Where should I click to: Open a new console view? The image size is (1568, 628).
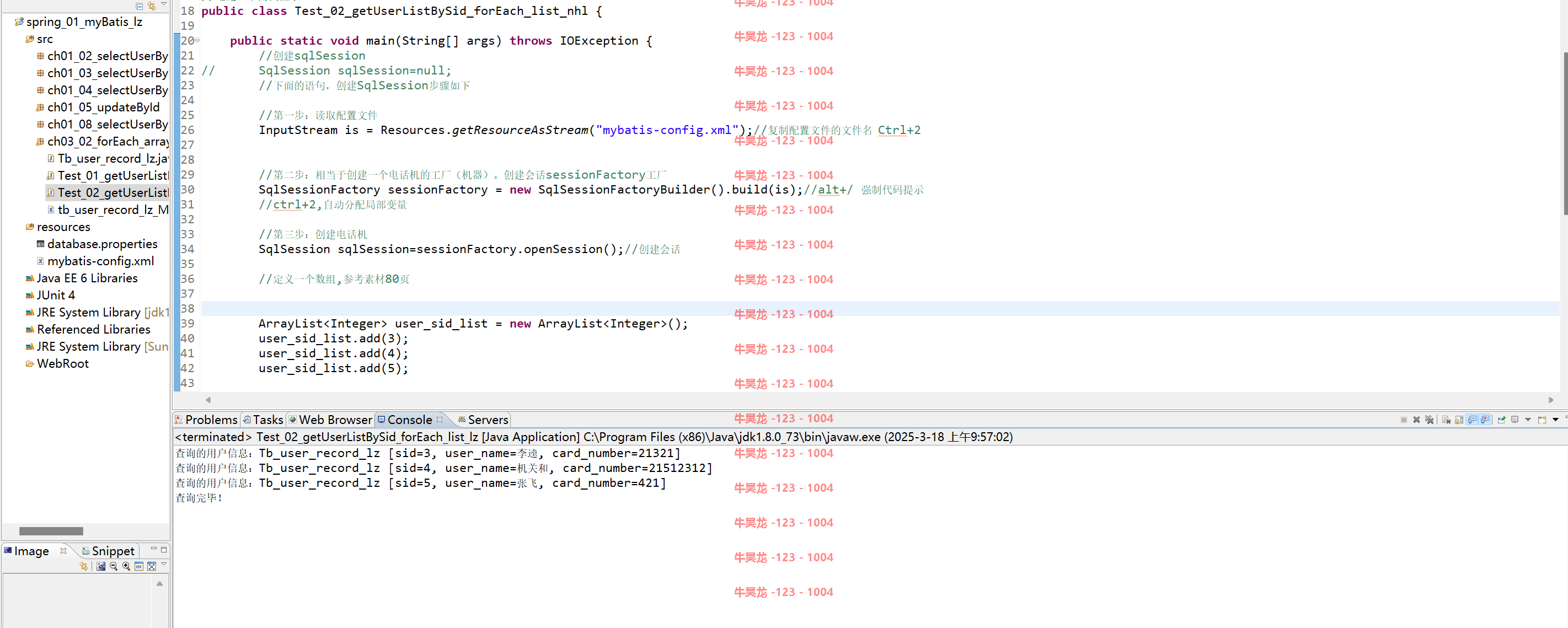(1542, 419)
